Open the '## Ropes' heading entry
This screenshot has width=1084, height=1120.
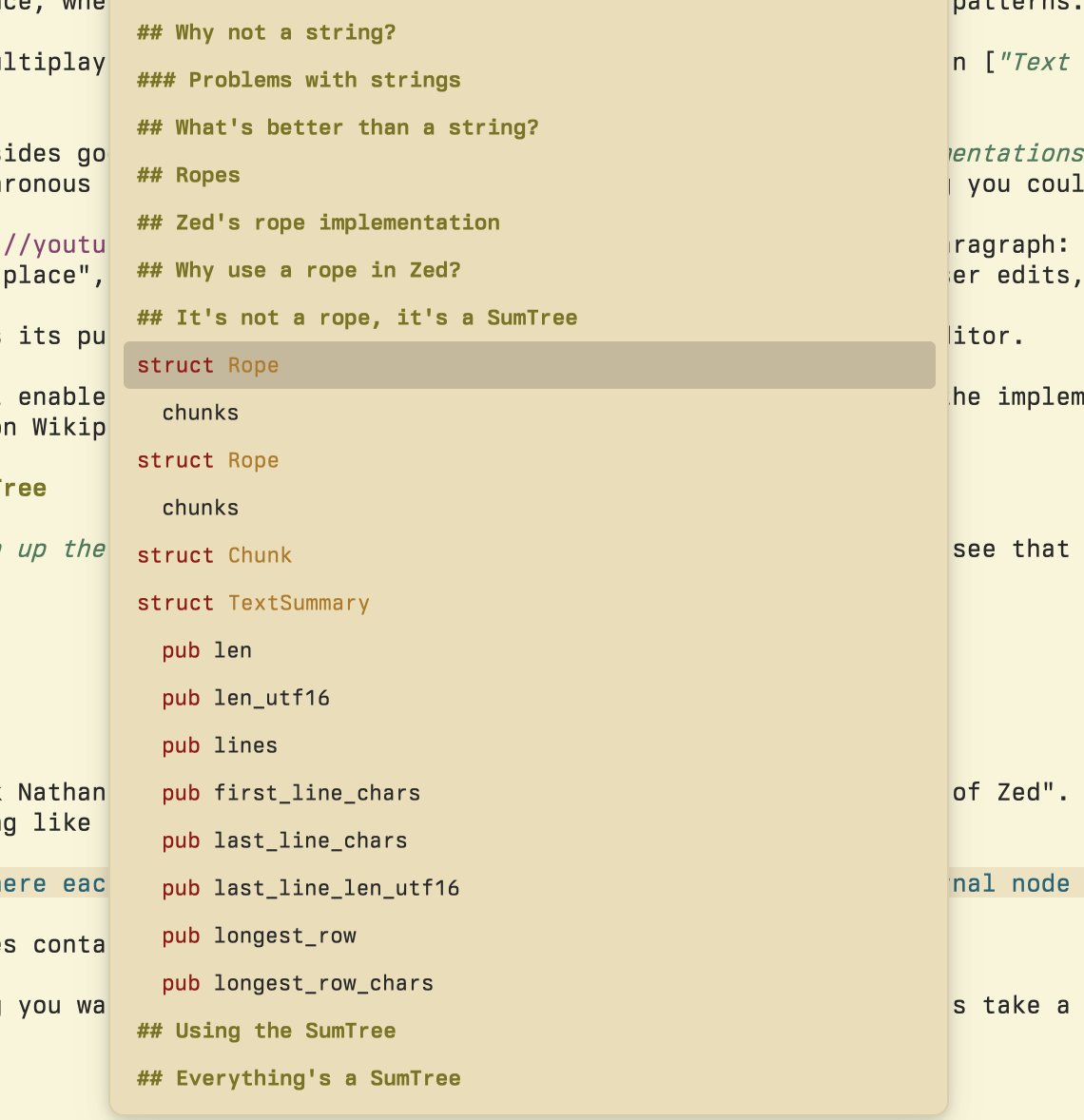pyautogui.click(x=529, y=175)
